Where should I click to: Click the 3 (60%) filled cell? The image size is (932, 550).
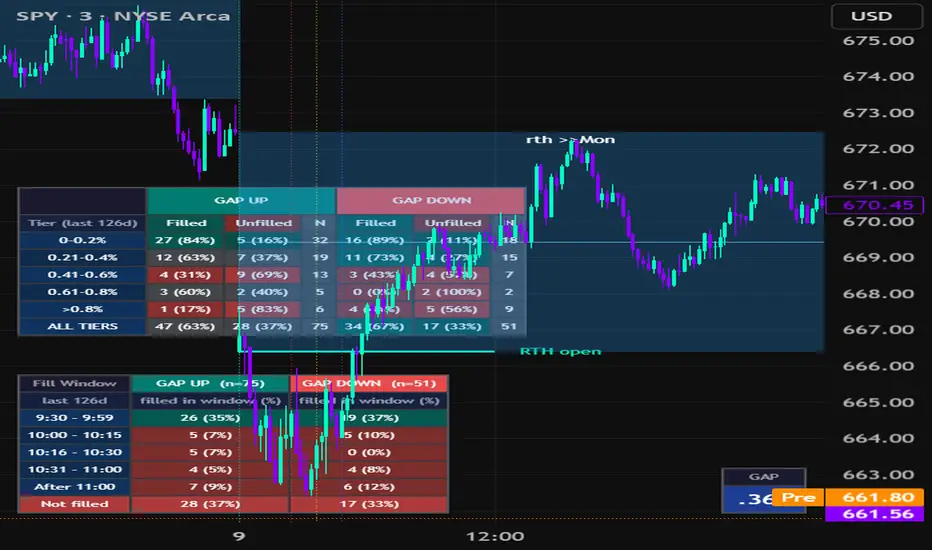(x=185, y=292)
